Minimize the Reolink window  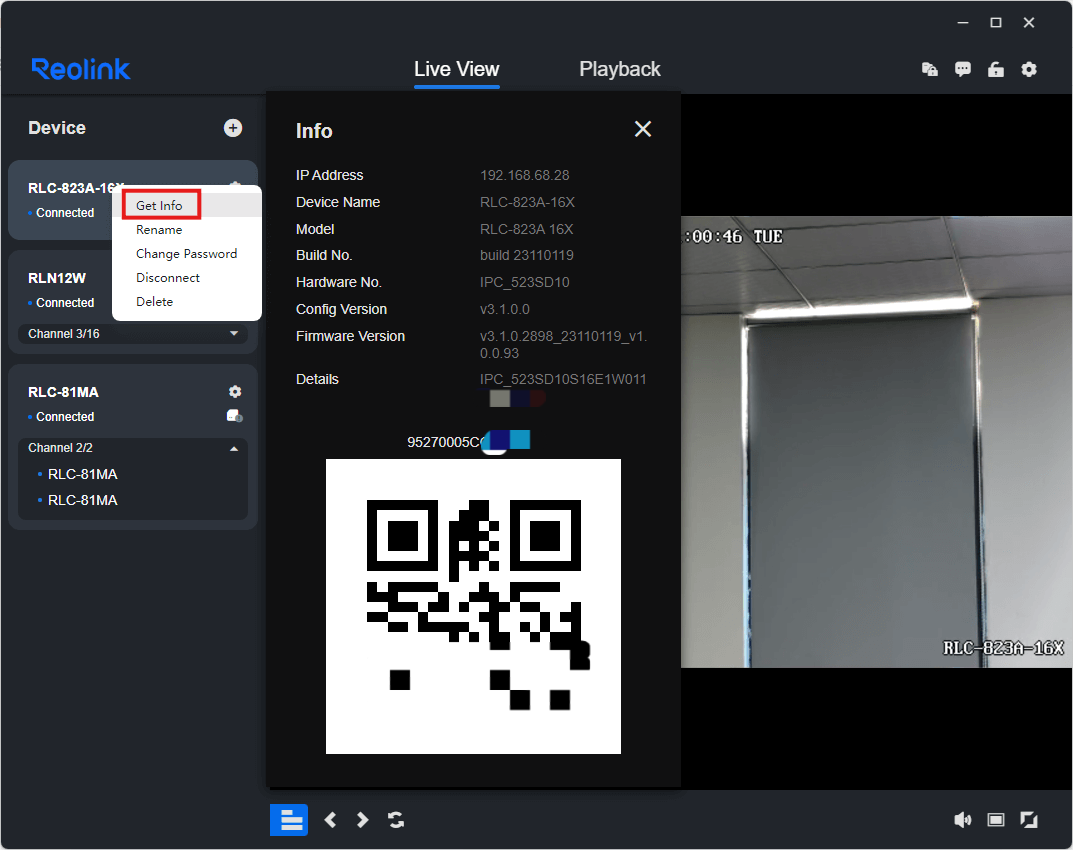coord(963,23)
